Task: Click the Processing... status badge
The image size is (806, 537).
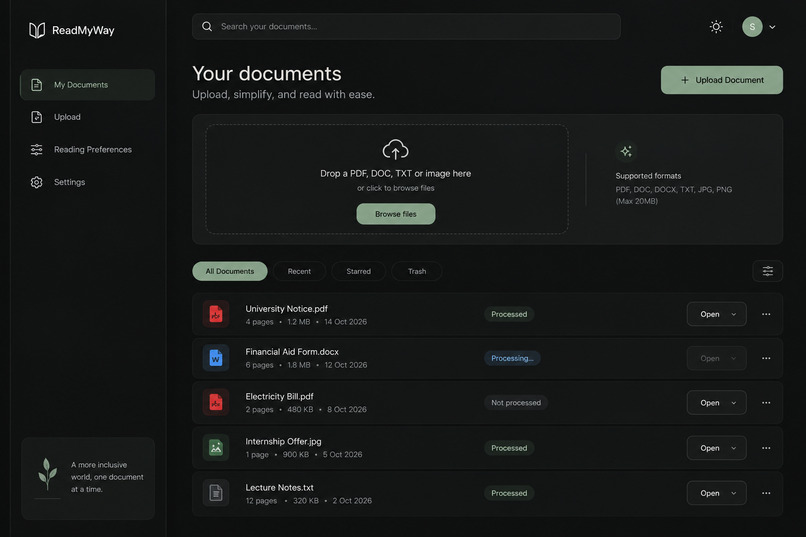Action: click(512, 358)
